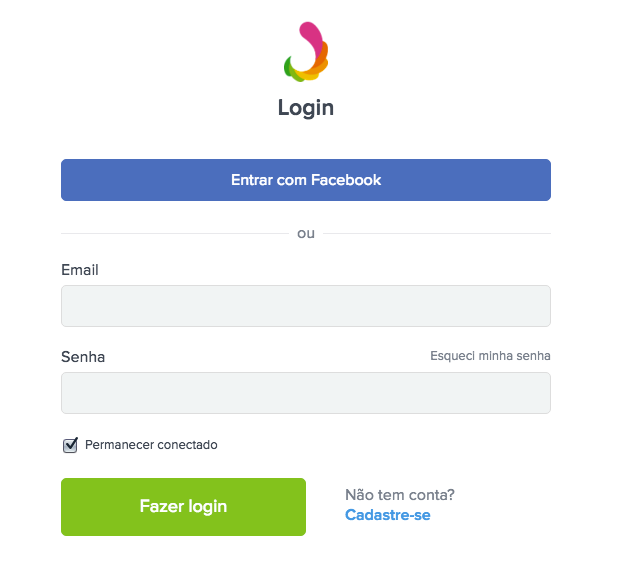
Task: Click the orange curve of the logo
Action: pos(321,59)
